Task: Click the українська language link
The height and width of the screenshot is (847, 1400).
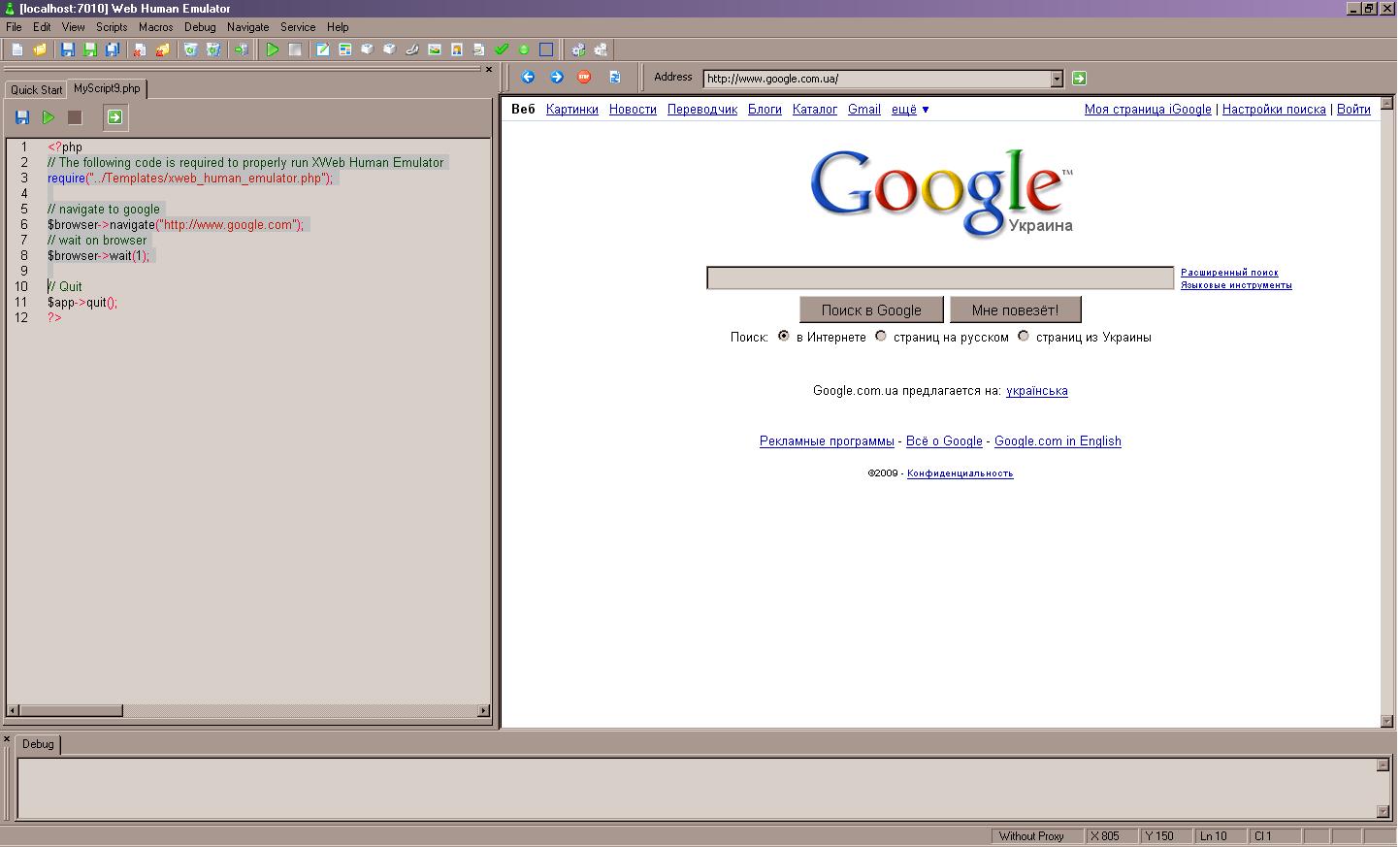Action: 1037,391
